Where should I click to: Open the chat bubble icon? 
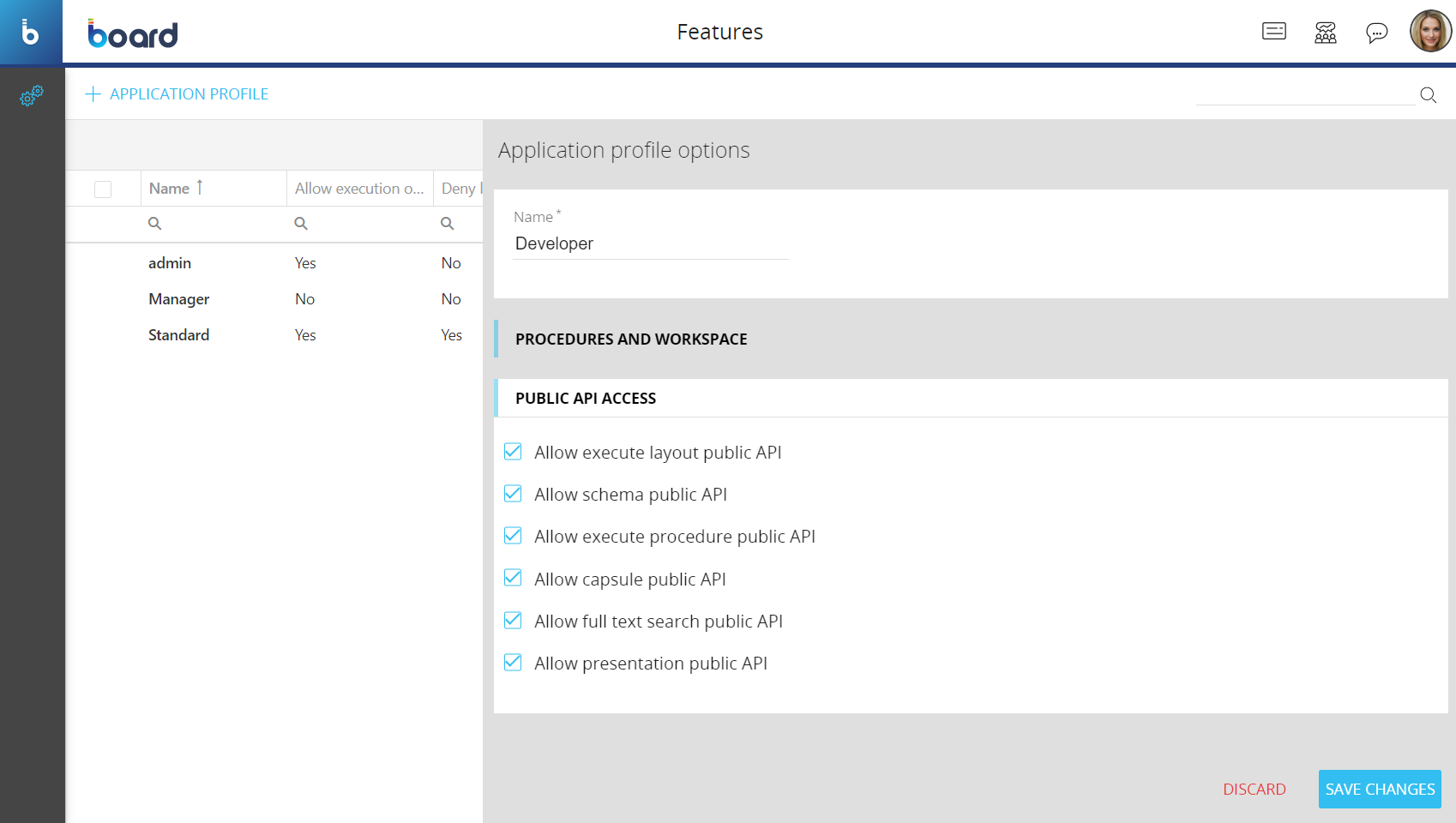coord(1376,33)
